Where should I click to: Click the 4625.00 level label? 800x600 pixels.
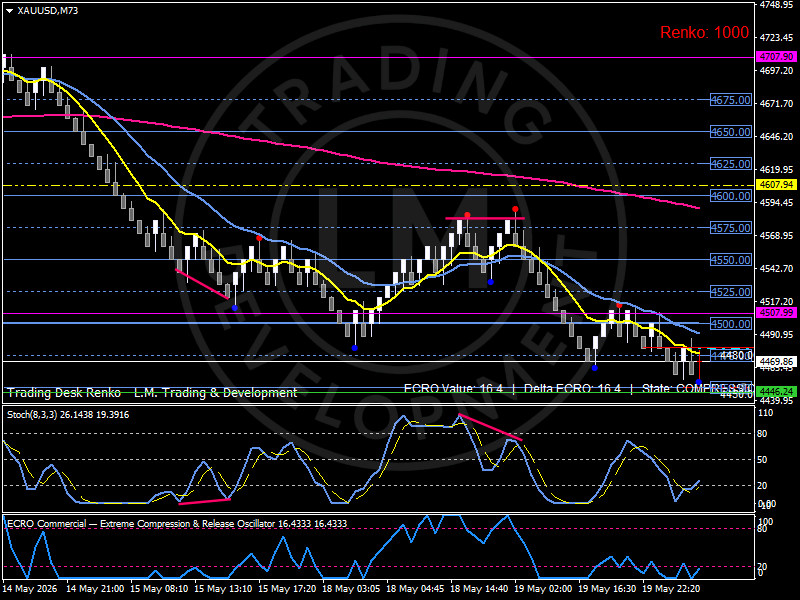click(x=731, y=164)
